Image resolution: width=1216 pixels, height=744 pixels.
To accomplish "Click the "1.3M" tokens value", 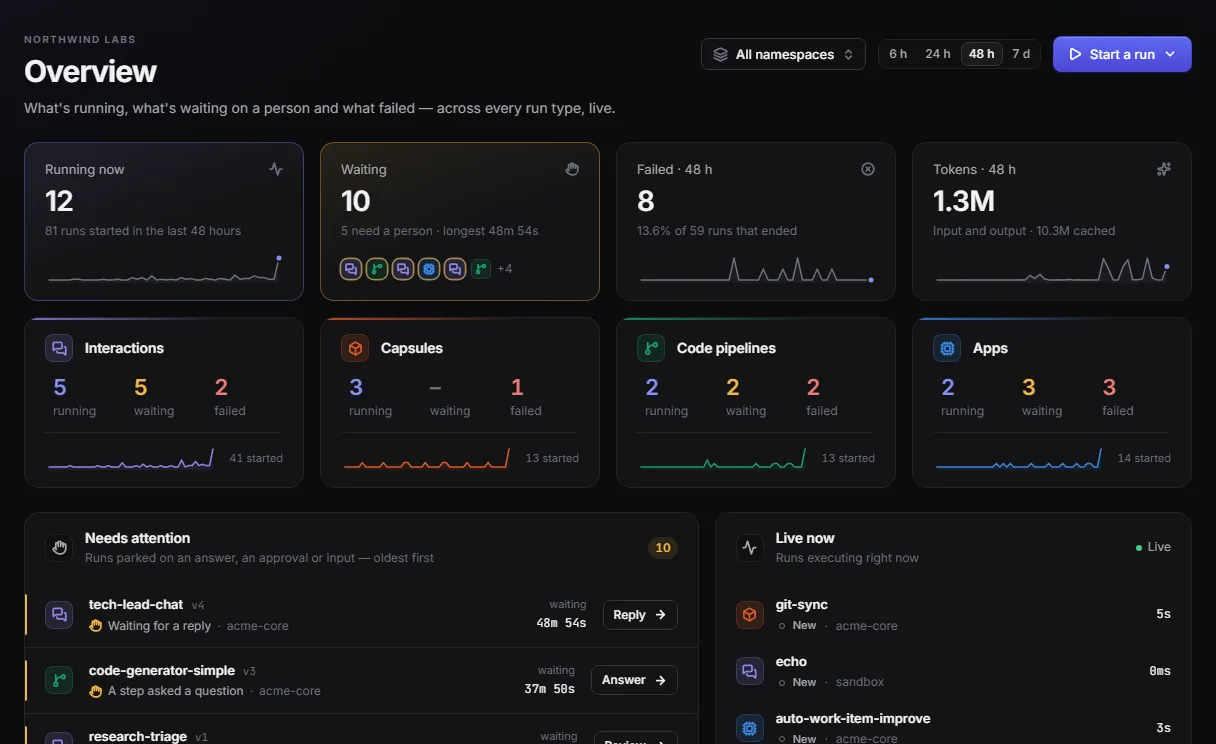I will (x=964, y=201).
